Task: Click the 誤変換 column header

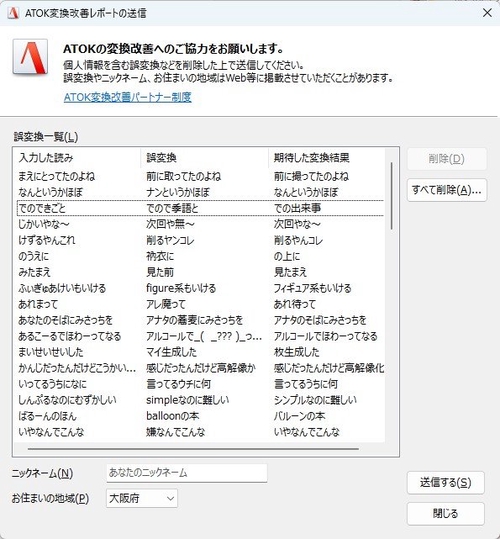Action: point(204,158)
